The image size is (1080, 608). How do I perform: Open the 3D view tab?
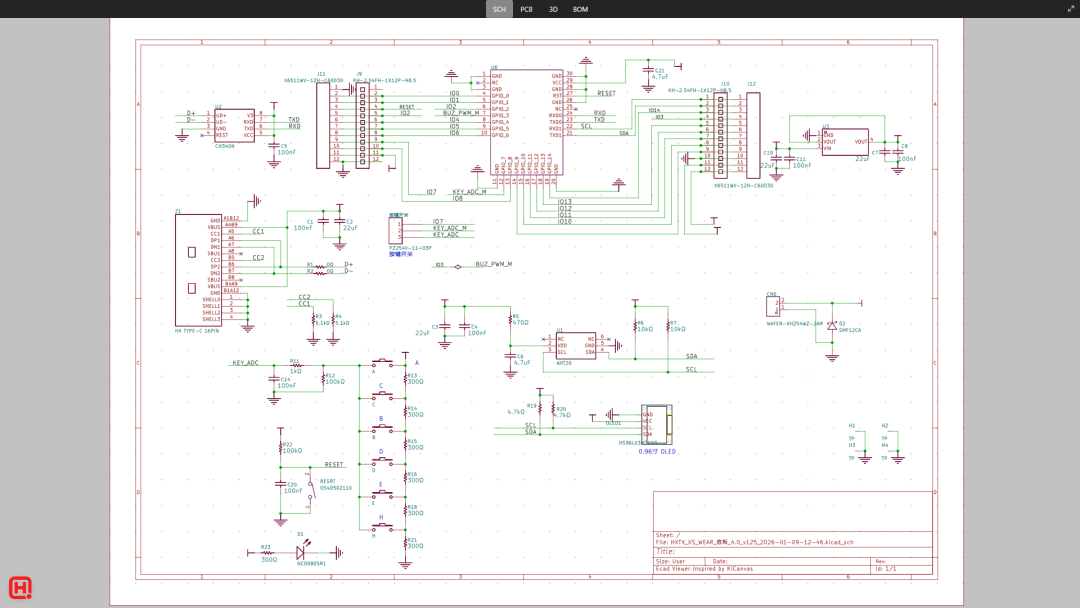tap(553, 9)
